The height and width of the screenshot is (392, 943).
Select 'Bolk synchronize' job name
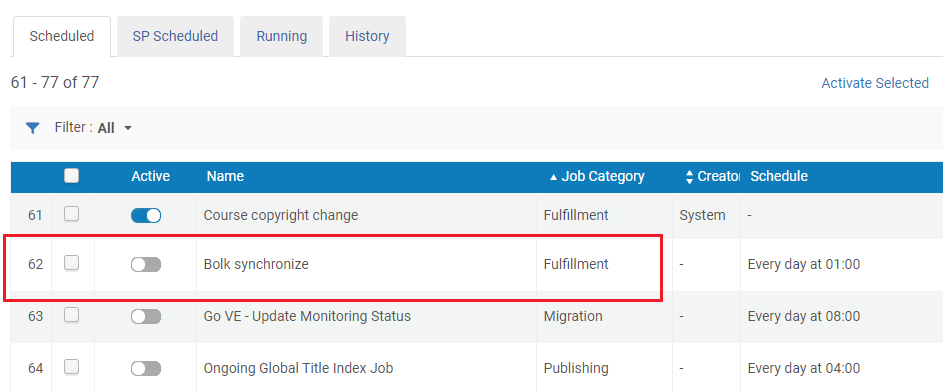click(x=256, y=264)
